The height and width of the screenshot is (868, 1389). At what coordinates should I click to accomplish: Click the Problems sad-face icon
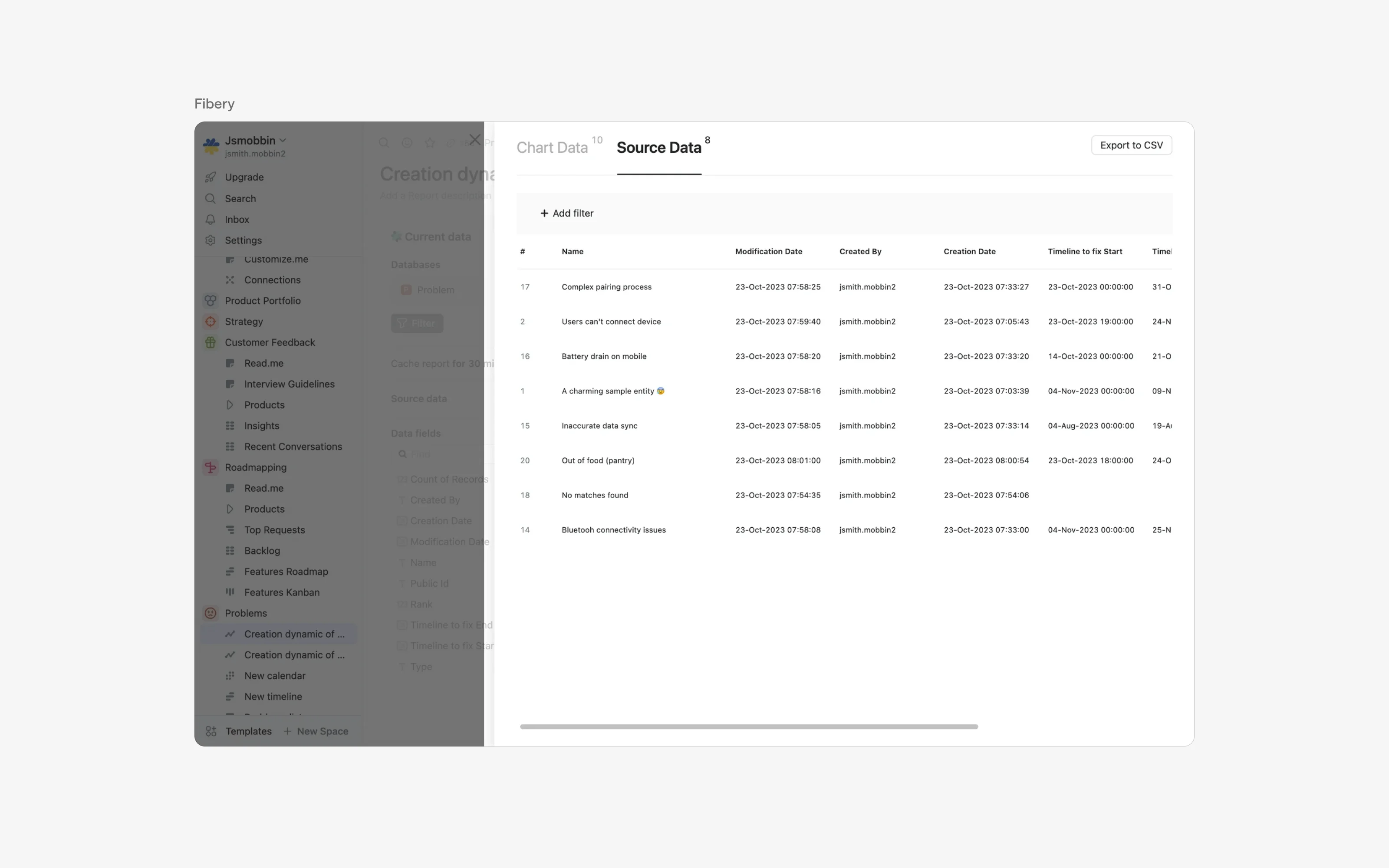click(x=210, y=613)
